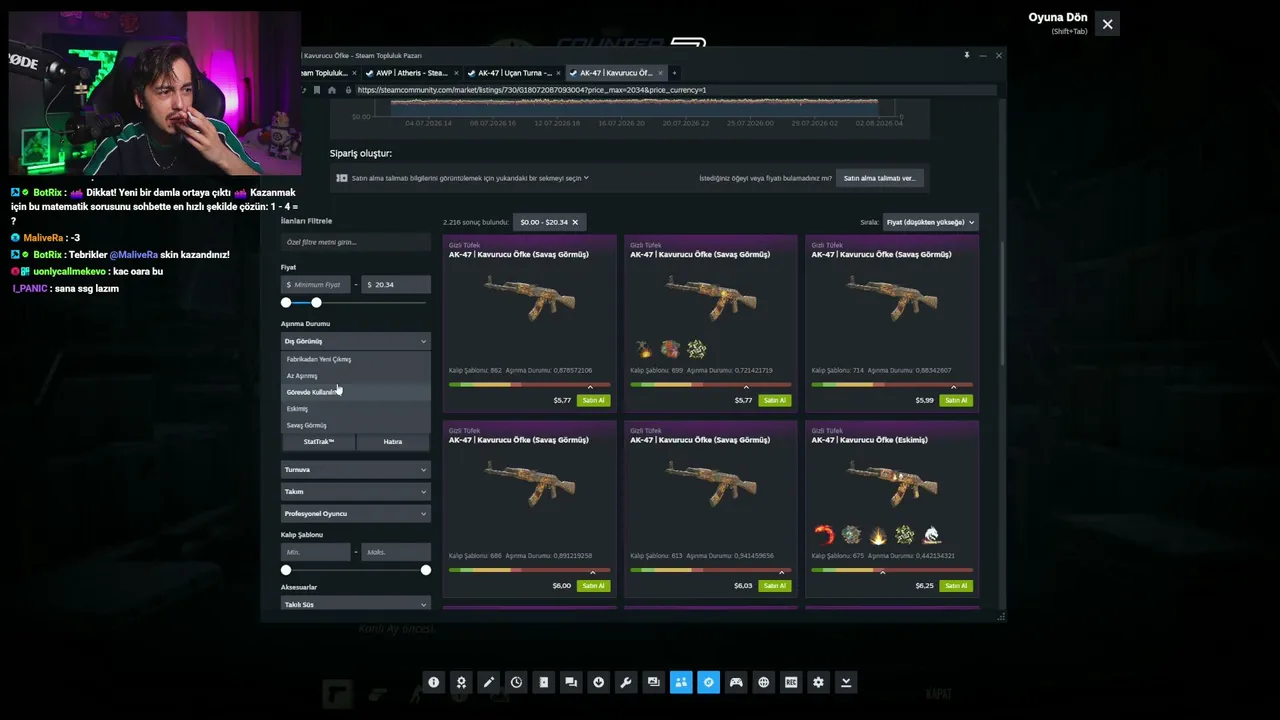Choose Savaş Görmüş wear option
Viewport: 1280px width, 720px height.
[x=356, y=425]
